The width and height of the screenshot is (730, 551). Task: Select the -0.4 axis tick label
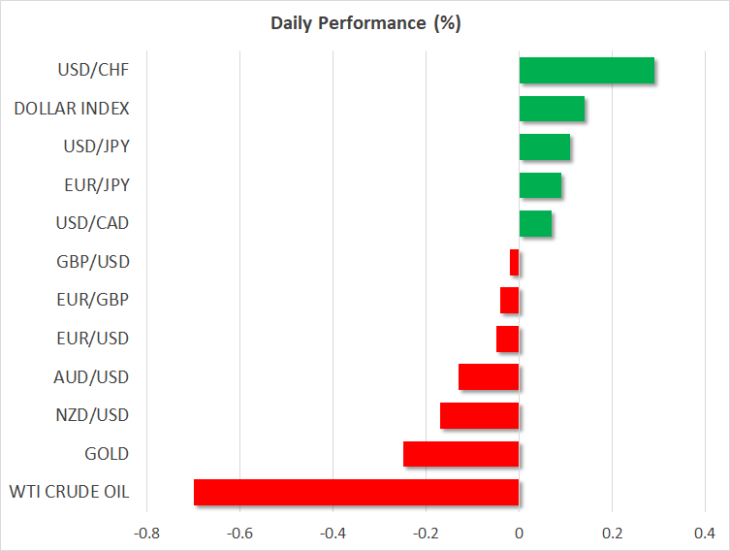[333, 533]
